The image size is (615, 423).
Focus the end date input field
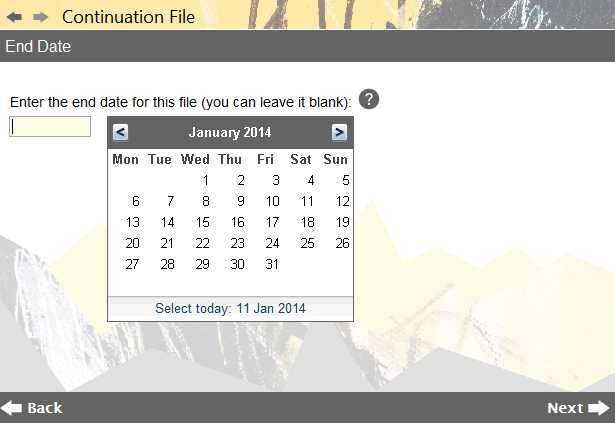pyautogui.click(x=50, y=127)
